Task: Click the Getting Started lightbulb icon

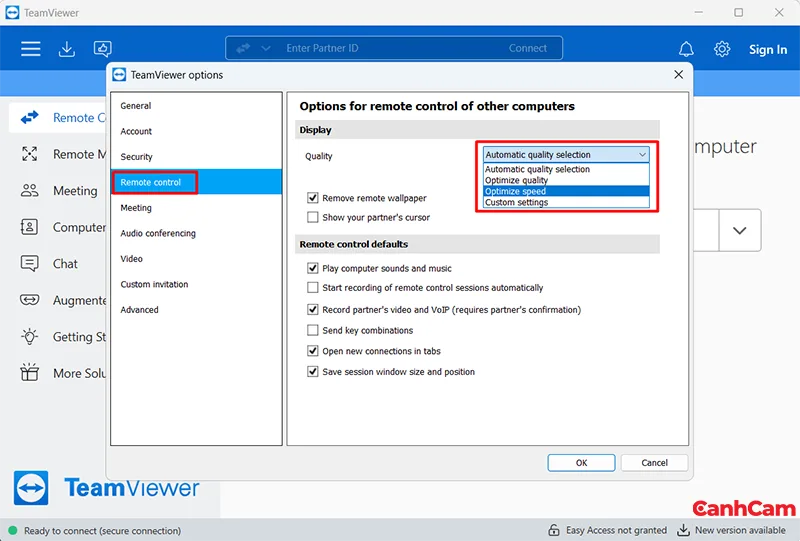Action: [x=29, y=336]
